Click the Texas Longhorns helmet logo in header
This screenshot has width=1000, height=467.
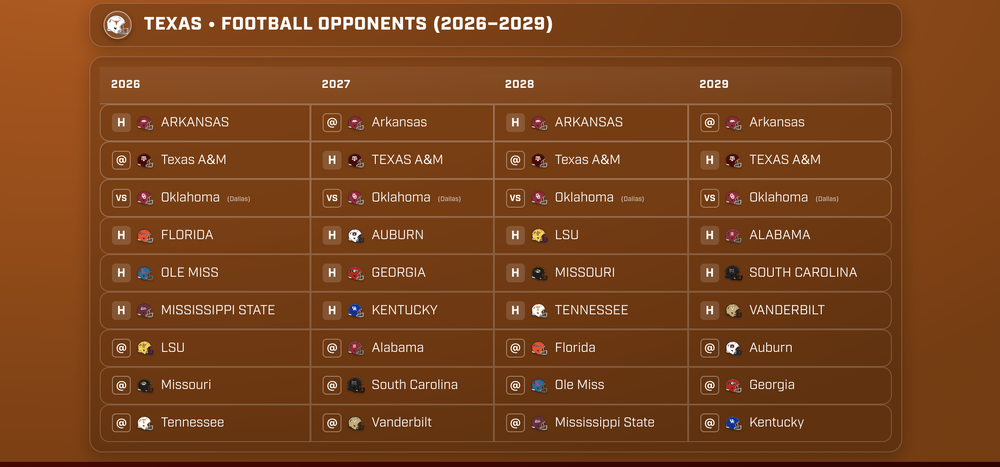tap(117, 25)
